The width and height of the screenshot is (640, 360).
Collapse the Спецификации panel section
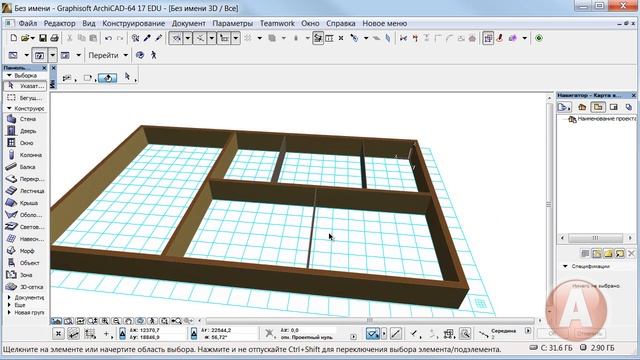pos(565,266)
